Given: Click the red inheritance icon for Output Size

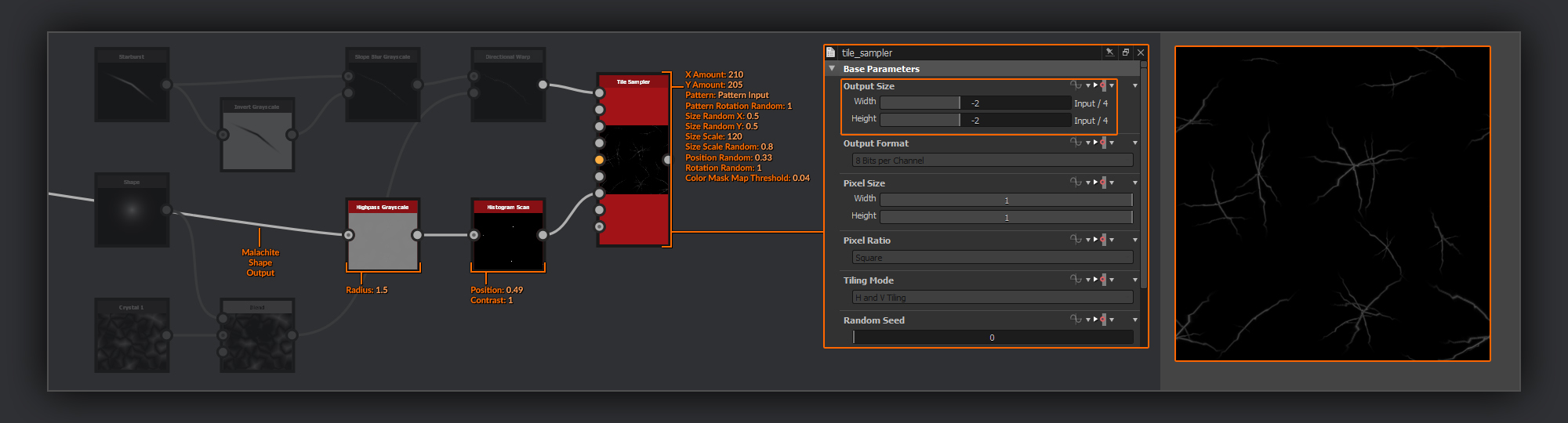Looking at the screenshot, I should click(1103, 85).
